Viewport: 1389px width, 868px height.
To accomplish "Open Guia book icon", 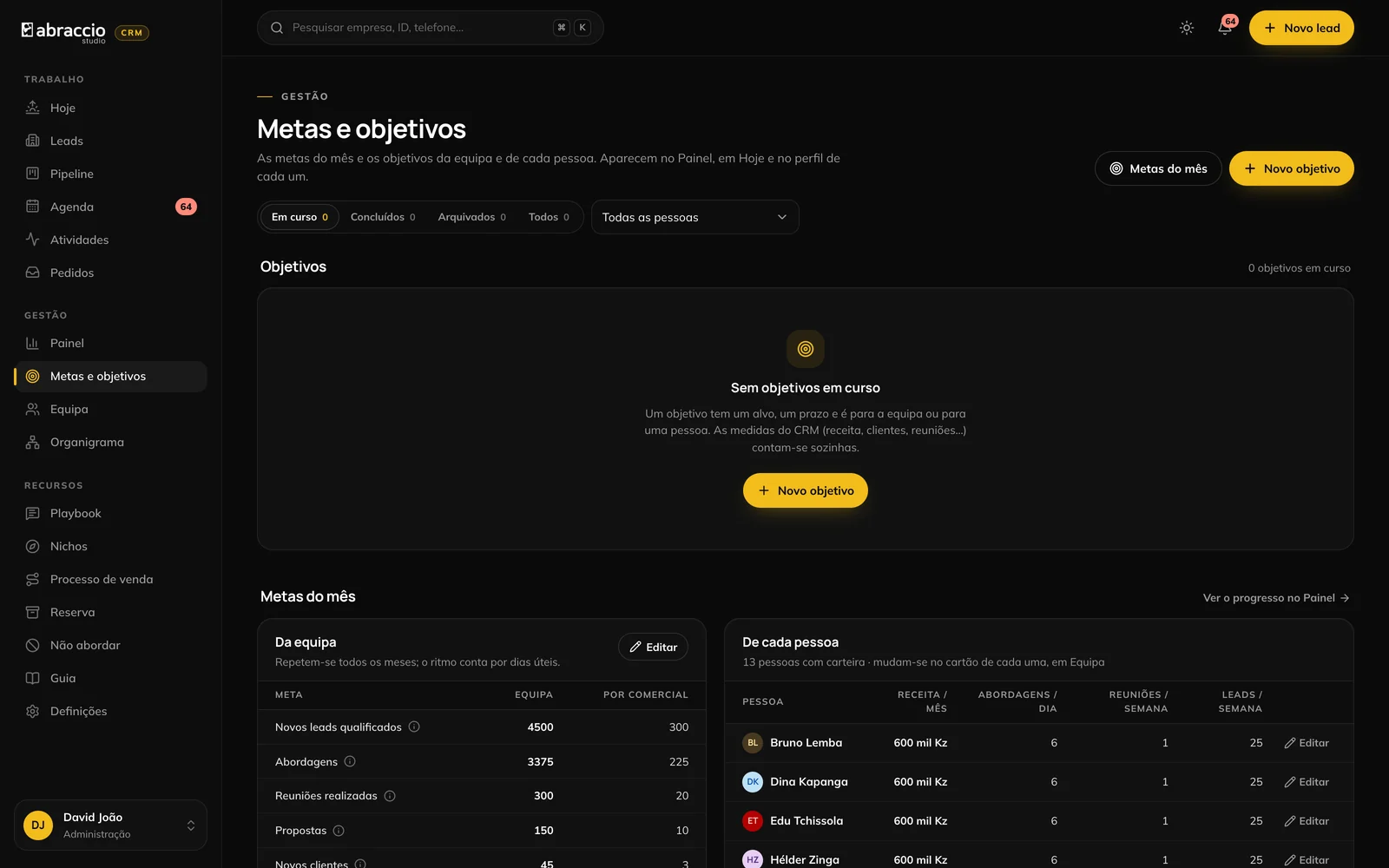I will [32, 678].
